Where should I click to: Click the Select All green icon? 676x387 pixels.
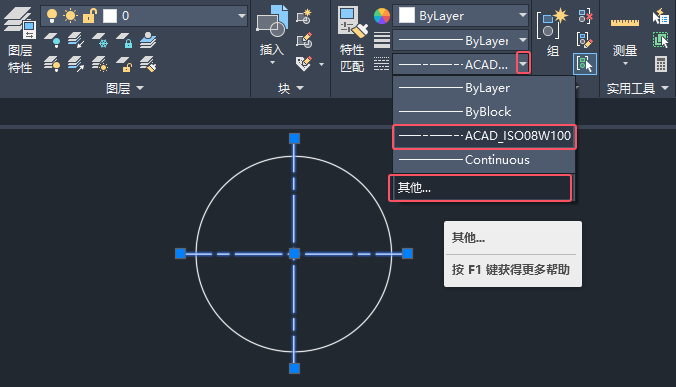click(660, 40)
